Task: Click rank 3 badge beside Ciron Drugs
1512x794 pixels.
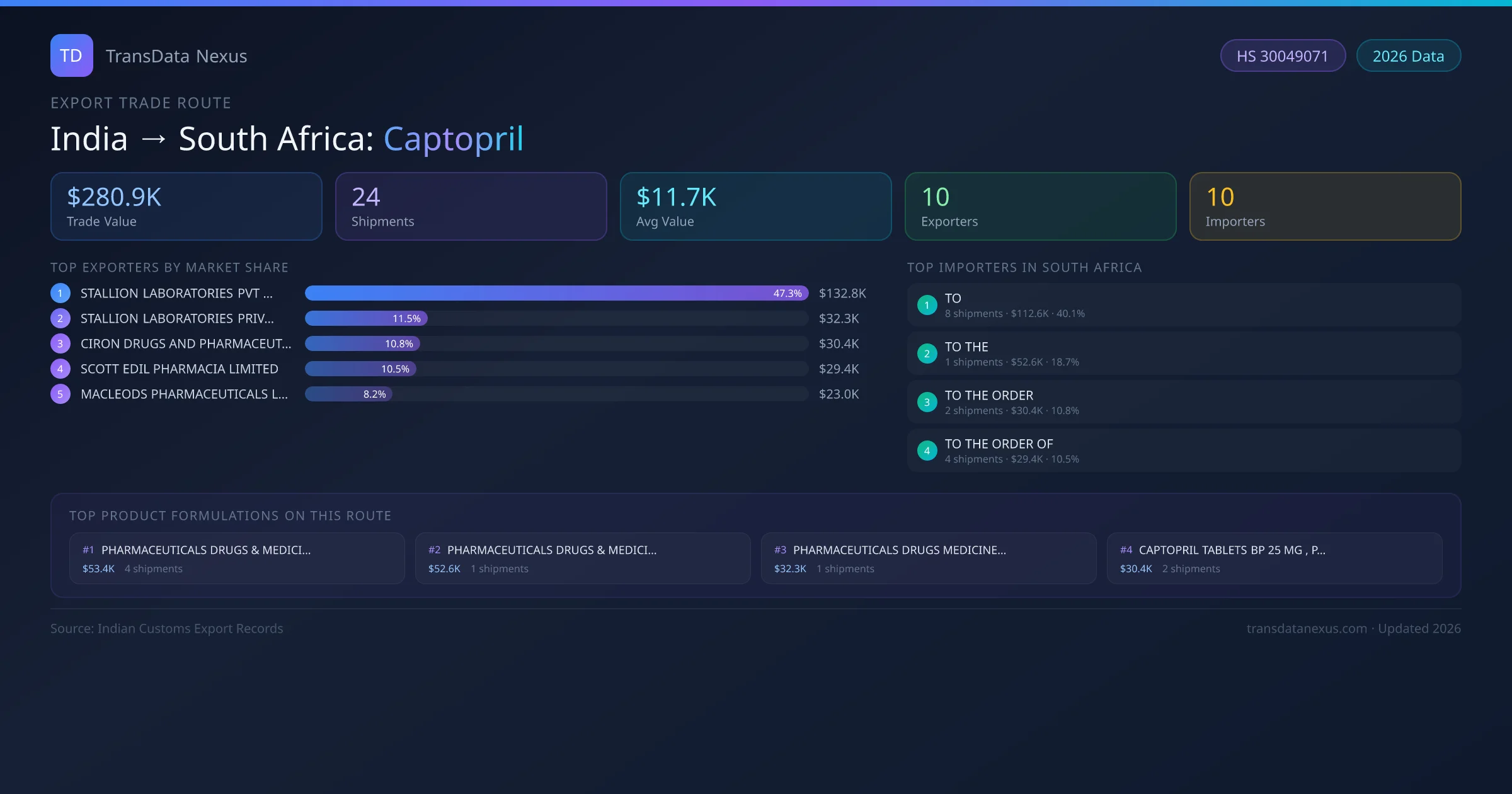Action: tap(60, 343)
